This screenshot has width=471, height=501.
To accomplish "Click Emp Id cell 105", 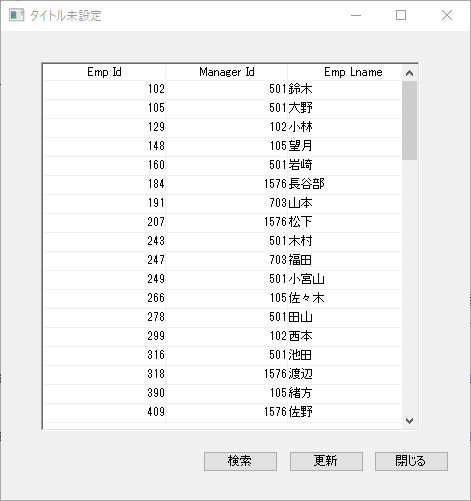I will 104,108.
